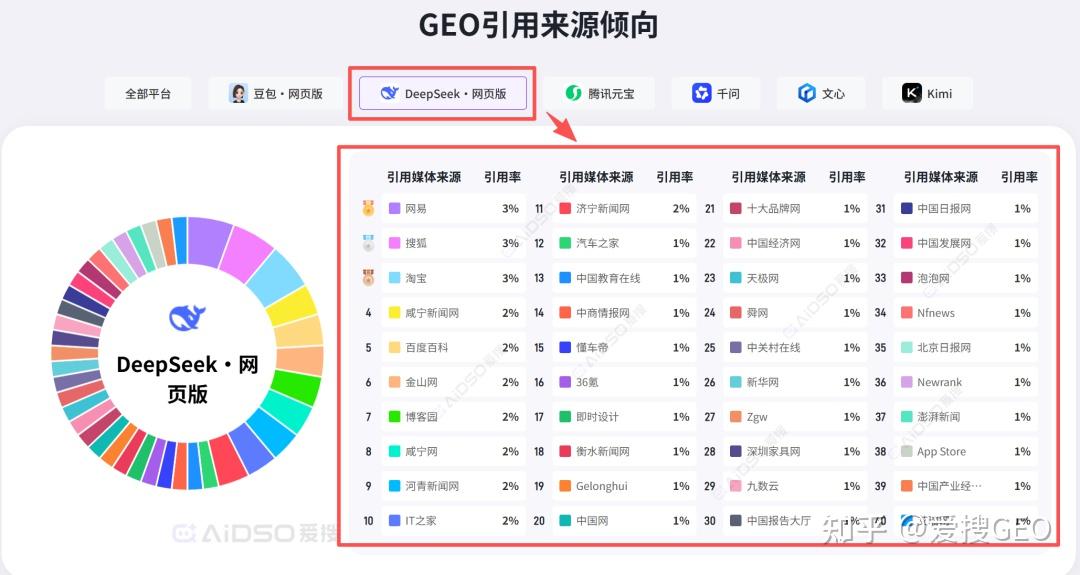Screen dimensions: 1080x575
Task: Click the DeepSeek whale logo inside donut chart
Action: point(187,317)
